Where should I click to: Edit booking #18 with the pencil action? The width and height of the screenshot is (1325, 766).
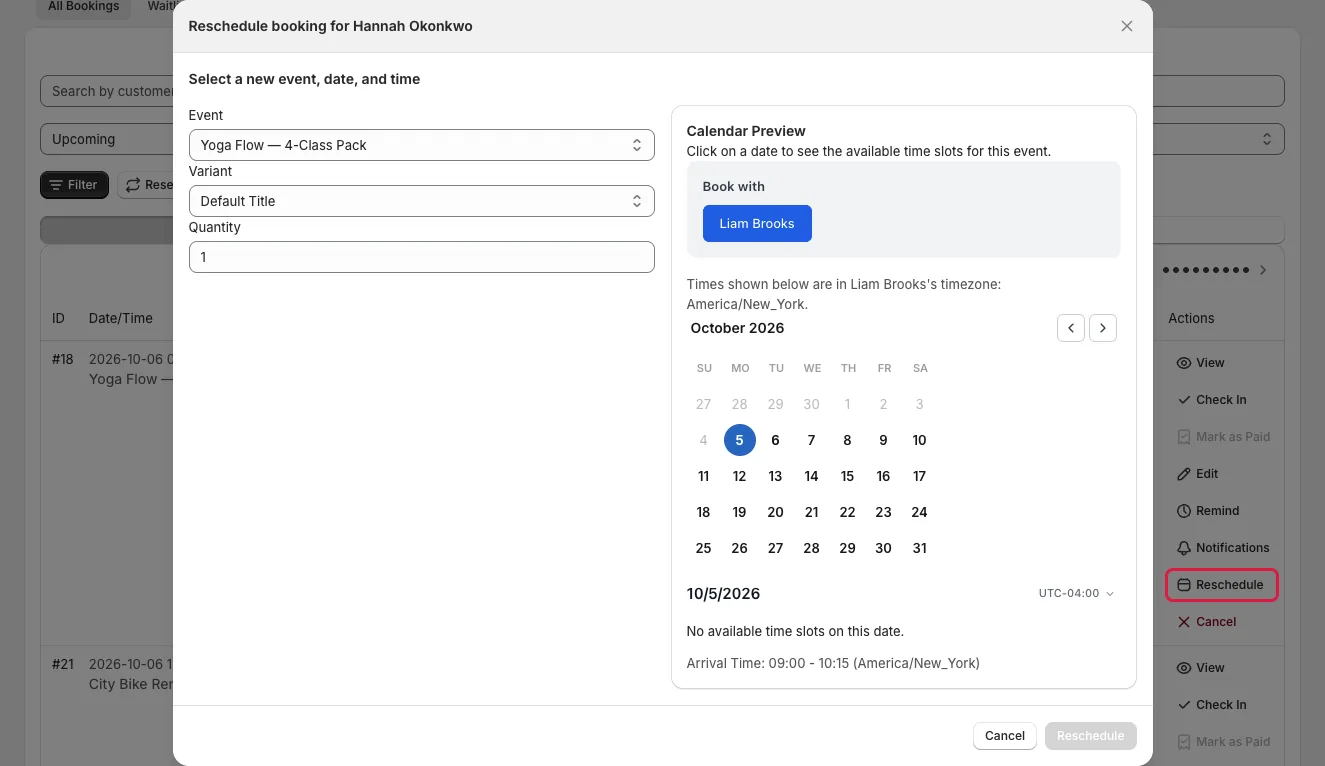(x=1198, y=474)
